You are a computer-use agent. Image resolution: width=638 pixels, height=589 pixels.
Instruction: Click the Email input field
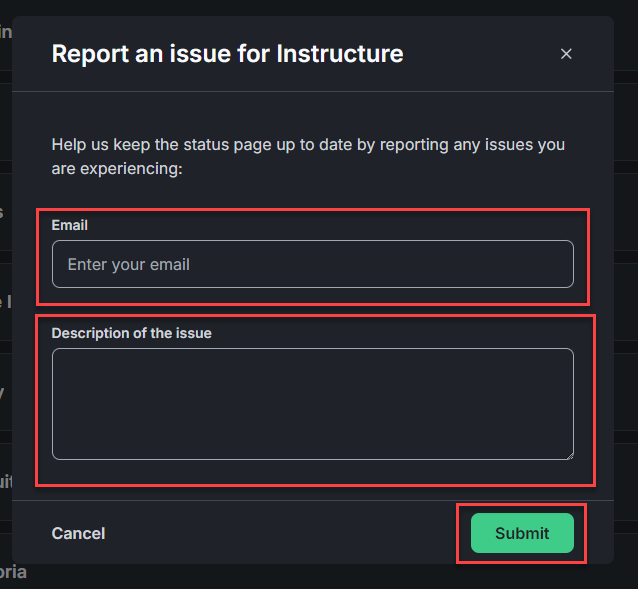pos(312,265)
